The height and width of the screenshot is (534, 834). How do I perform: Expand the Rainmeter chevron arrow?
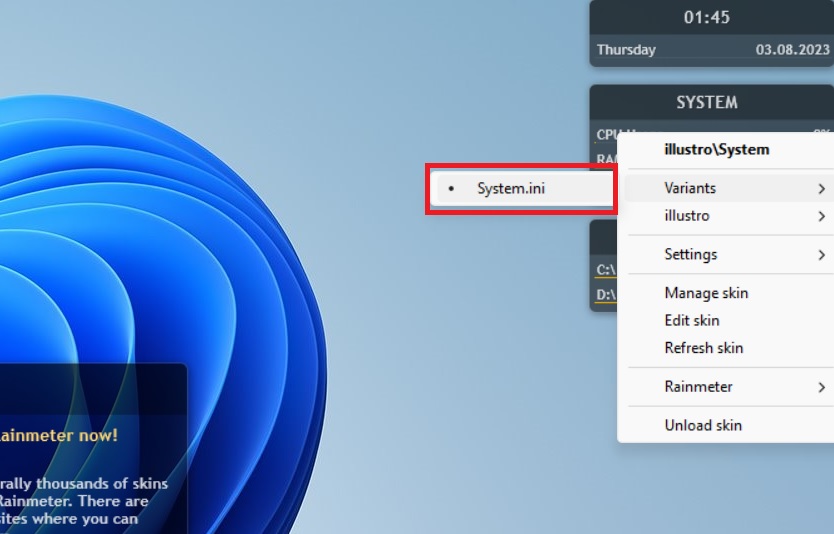point(822,387)
